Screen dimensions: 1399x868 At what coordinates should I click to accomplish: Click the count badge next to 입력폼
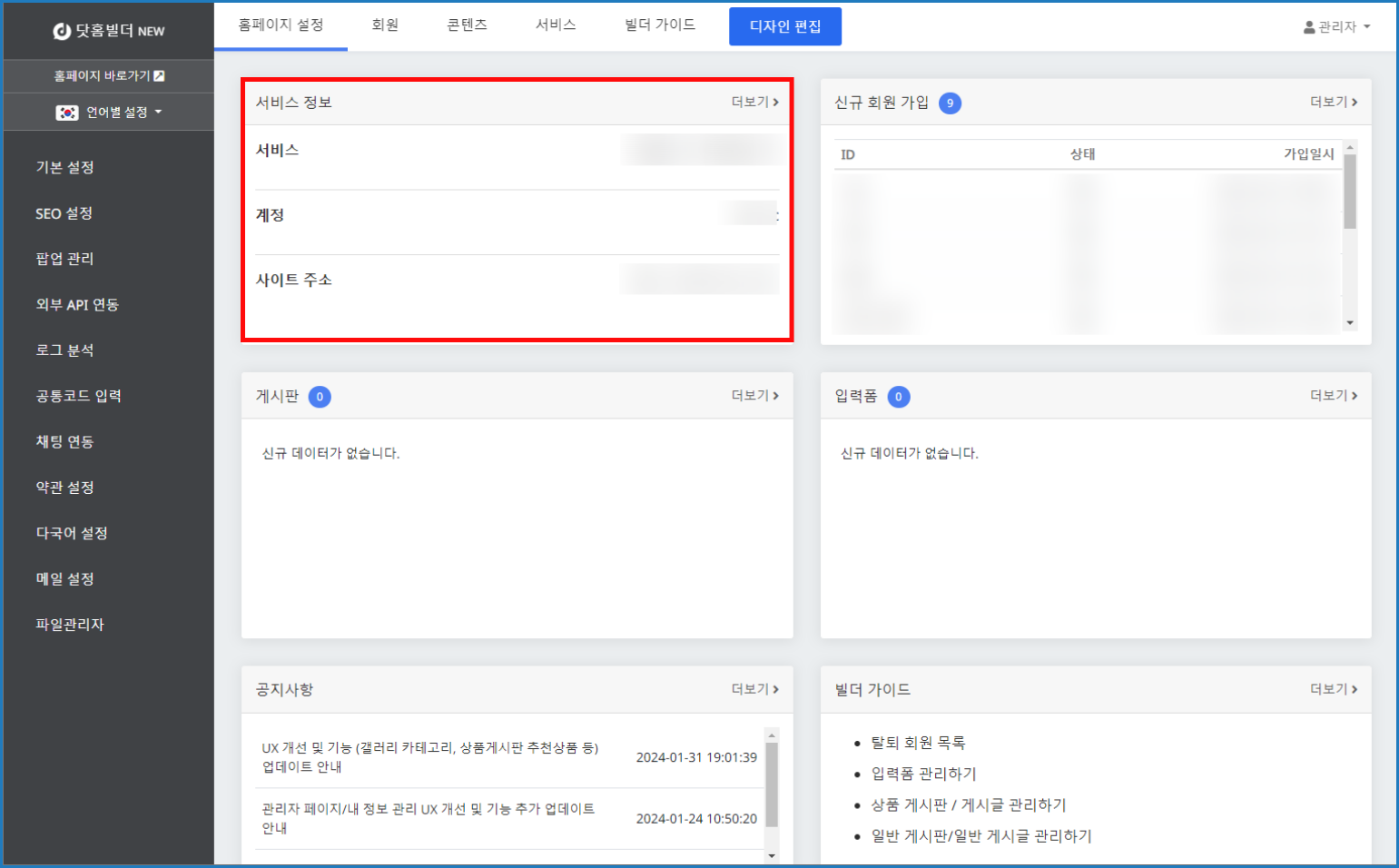pyautogui.click(x=898, y=397)
